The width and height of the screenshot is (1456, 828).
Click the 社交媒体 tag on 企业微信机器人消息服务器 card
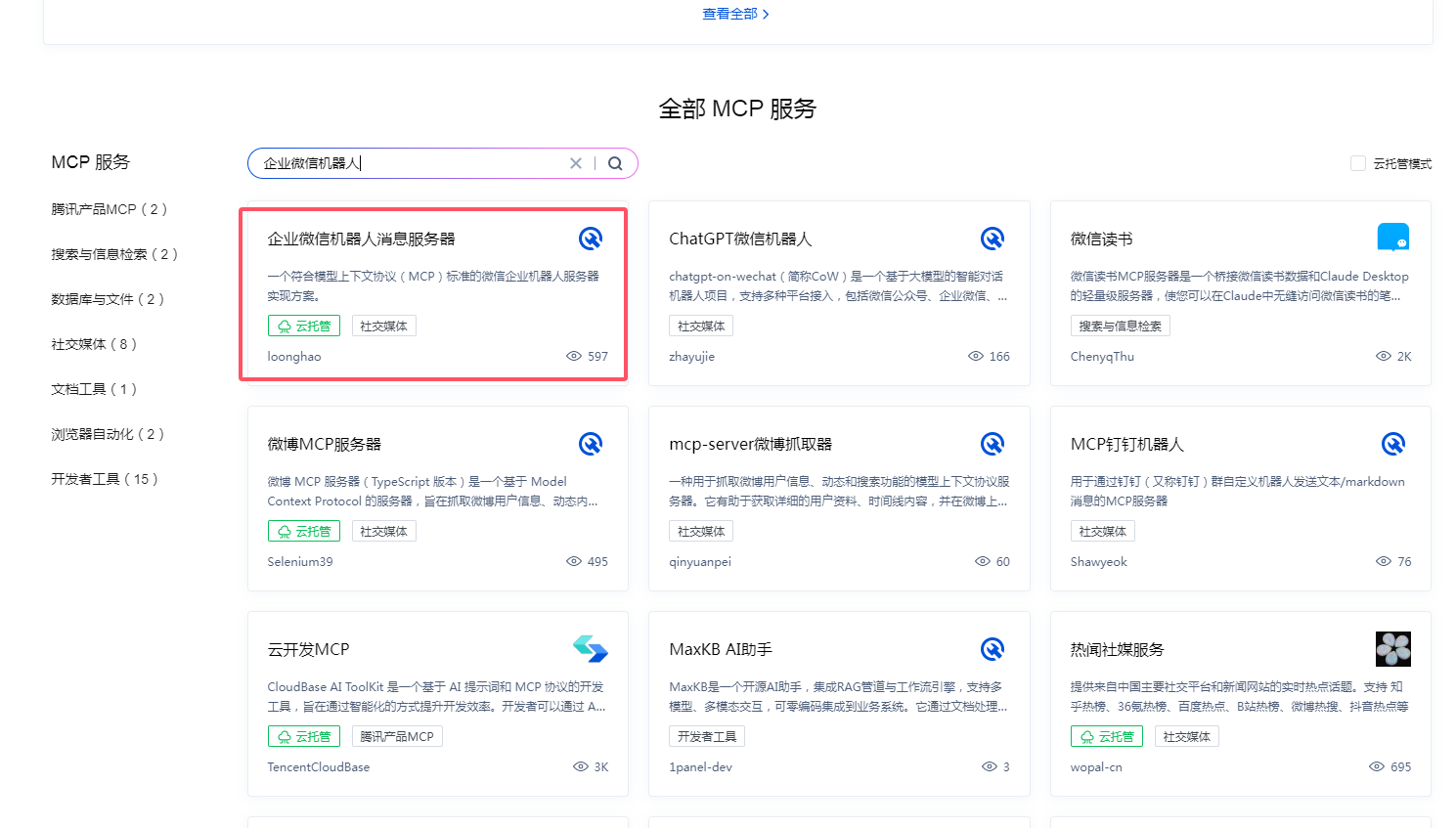(x=384, y=326)
